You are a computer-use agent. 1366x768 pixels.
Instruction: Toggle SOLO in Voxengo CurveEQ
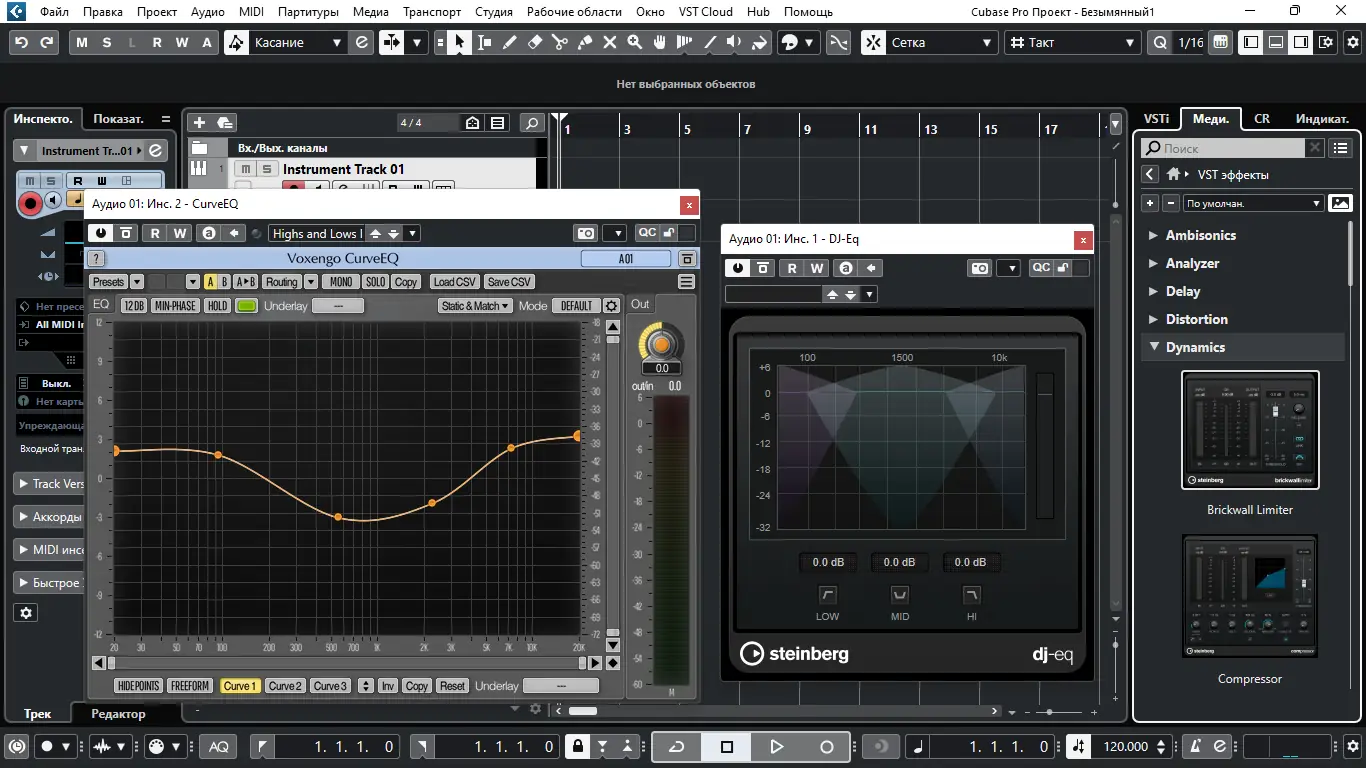click(x=375, y=282)
